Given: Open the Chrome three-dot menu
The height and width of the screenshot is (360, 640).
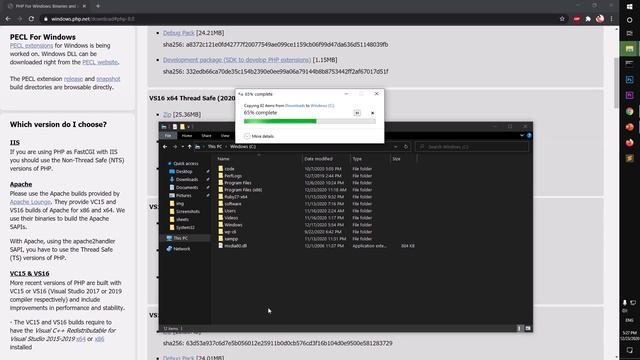Looking at the screenshot, I should pyautogui.click(x=611, y=19).
